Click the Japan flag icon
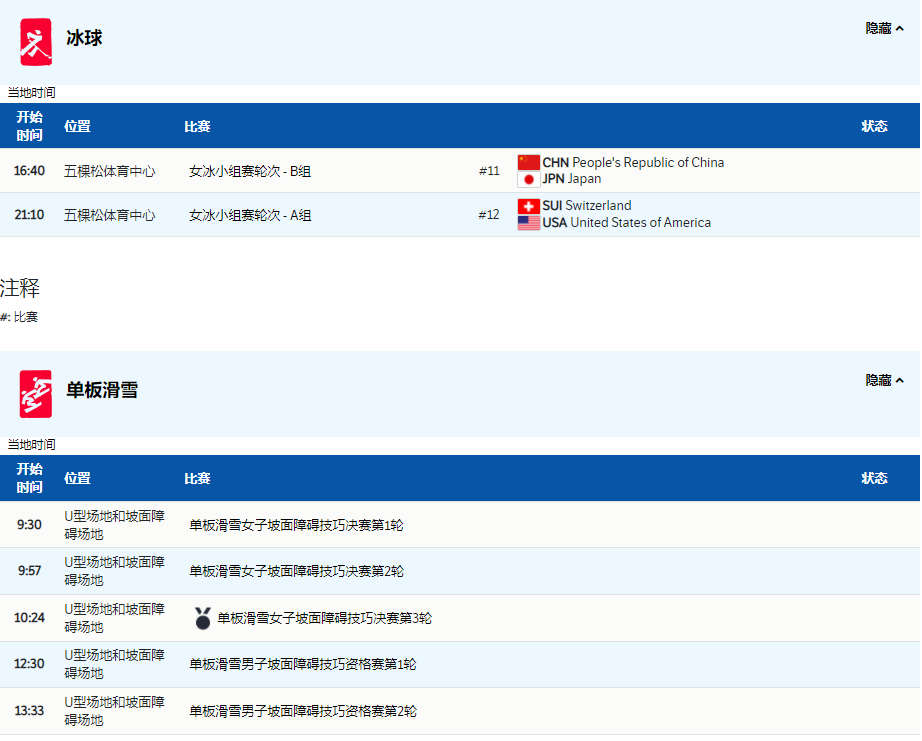 click(528, 180)
